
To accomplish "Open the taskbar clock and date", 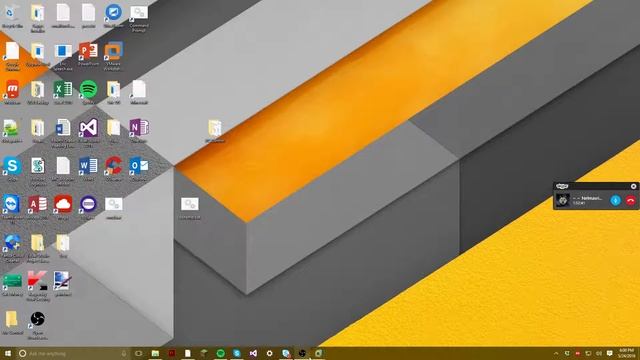I will tap(626, 353).
